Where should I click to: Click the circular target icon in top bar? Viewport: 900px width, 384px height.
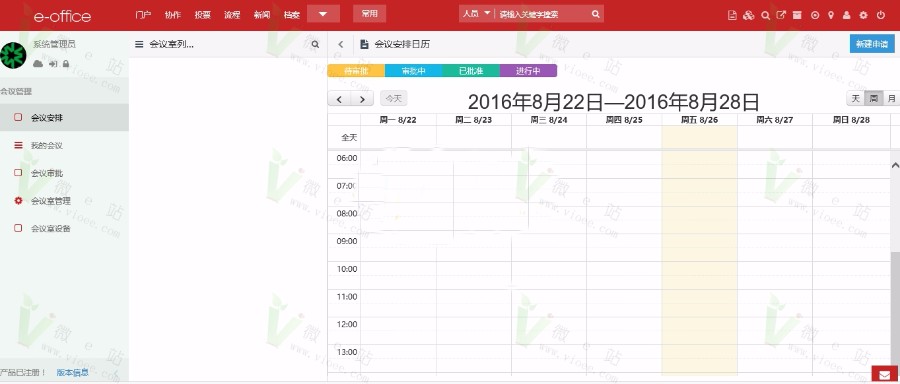tap(814, 15)
